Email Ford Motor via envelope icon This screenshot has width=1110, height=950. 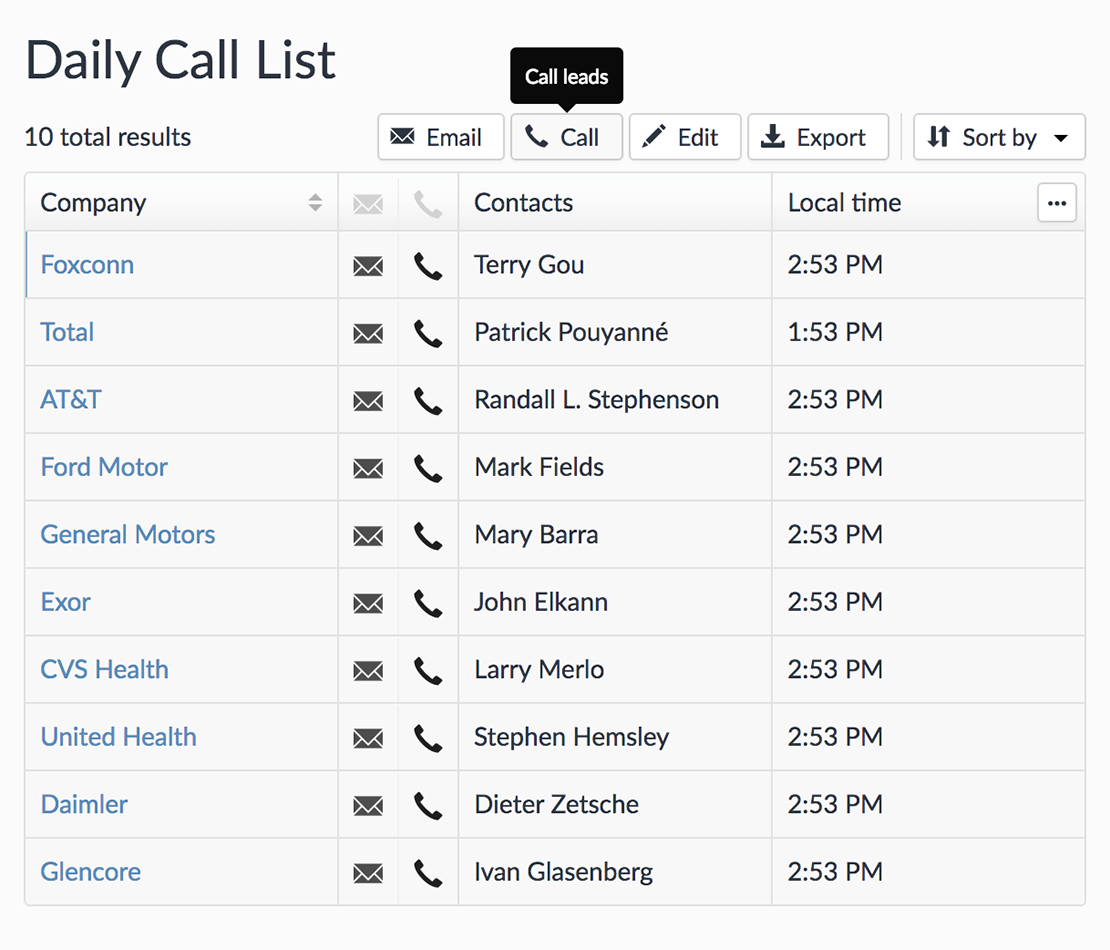point(368,469)
